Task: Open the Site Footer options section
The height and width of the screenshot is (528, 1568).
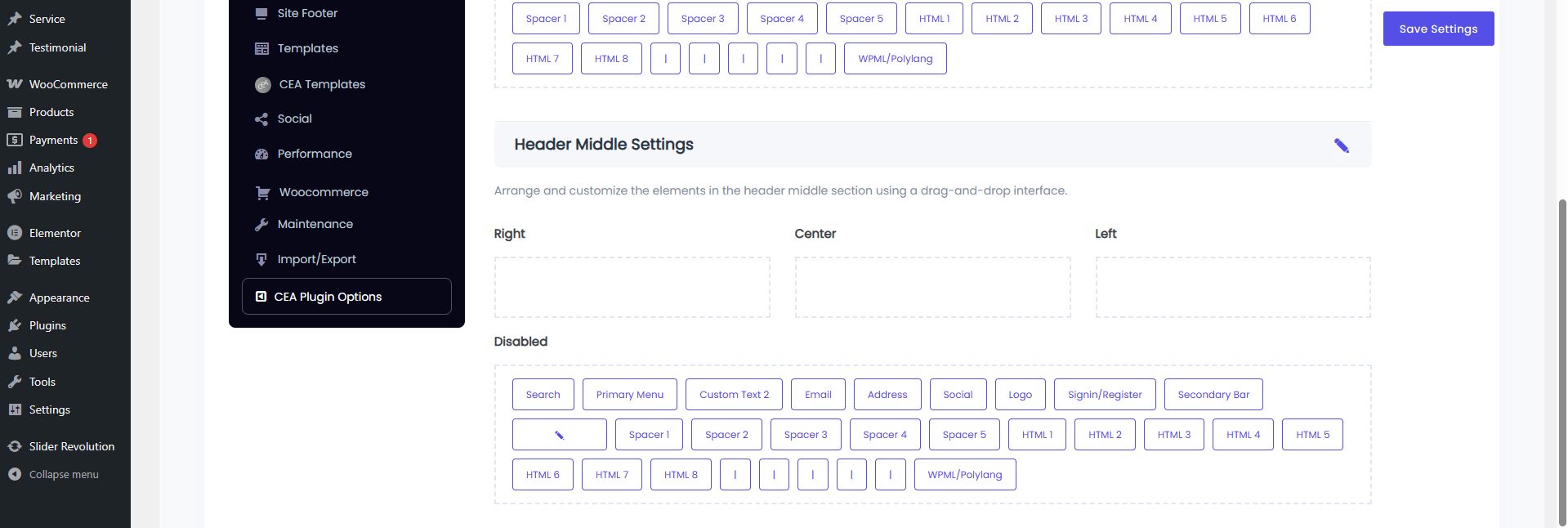Action: 307,13
